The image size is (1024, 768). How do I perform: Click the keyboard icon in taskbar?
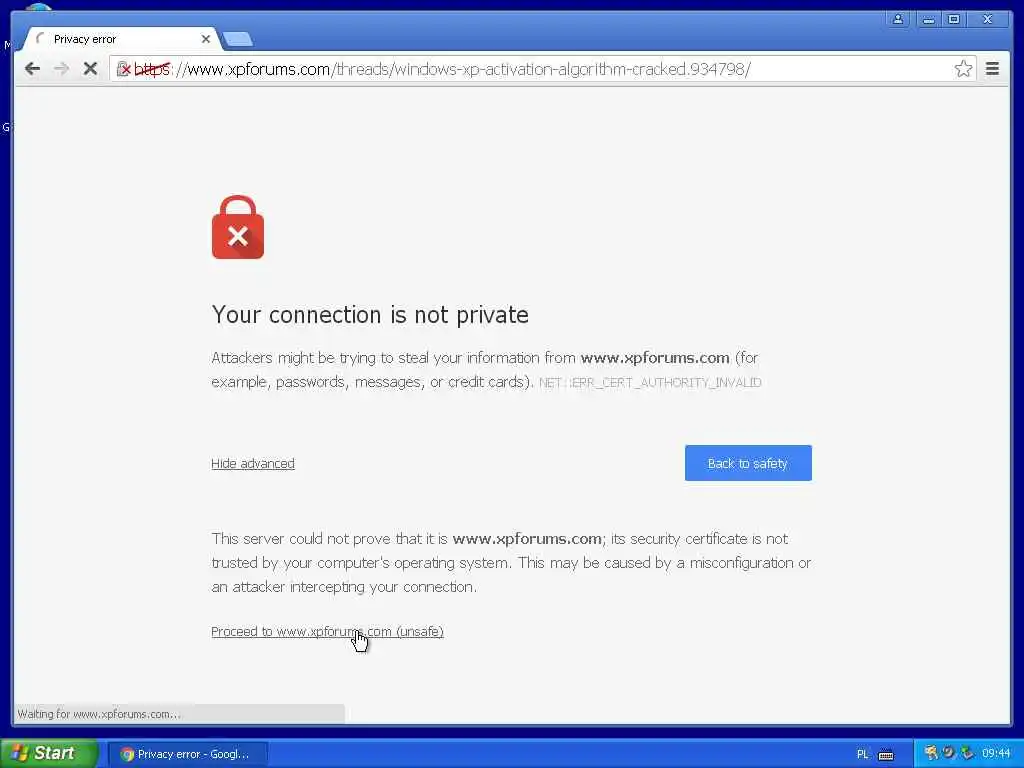click(x=886, y=755)
